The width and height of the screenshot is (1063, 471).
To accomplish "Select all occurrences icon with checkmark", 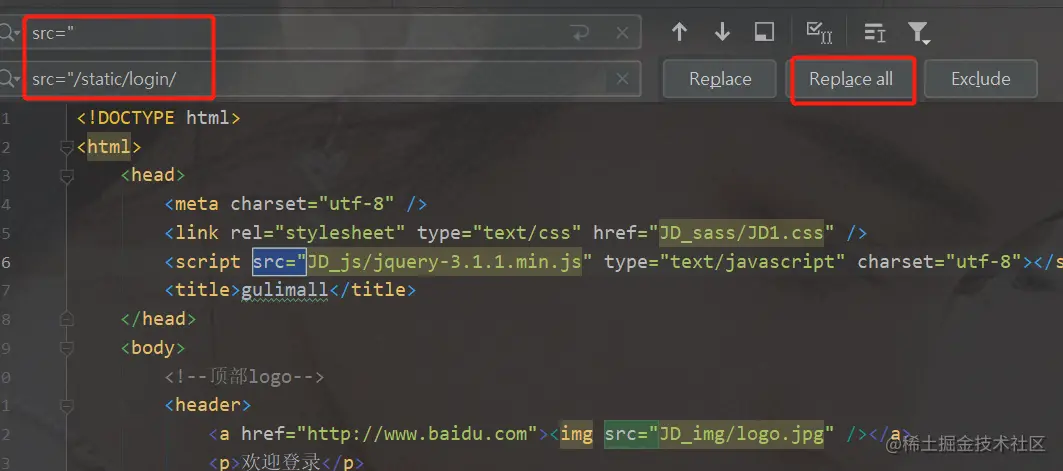I will (x=818, y=32).
